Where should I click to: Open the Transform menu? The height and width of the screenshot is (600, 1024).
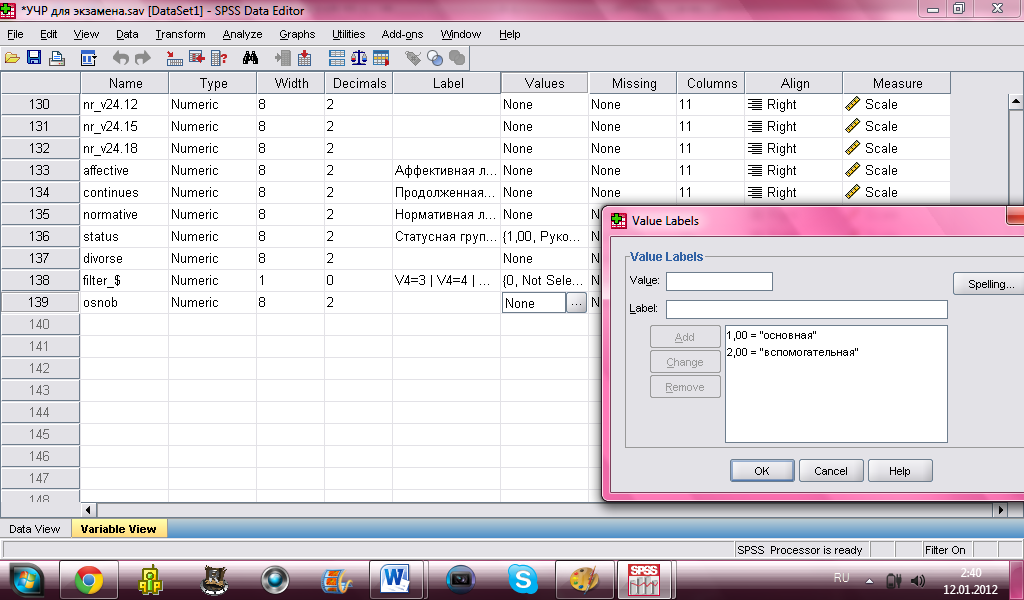tap(180, 34)
